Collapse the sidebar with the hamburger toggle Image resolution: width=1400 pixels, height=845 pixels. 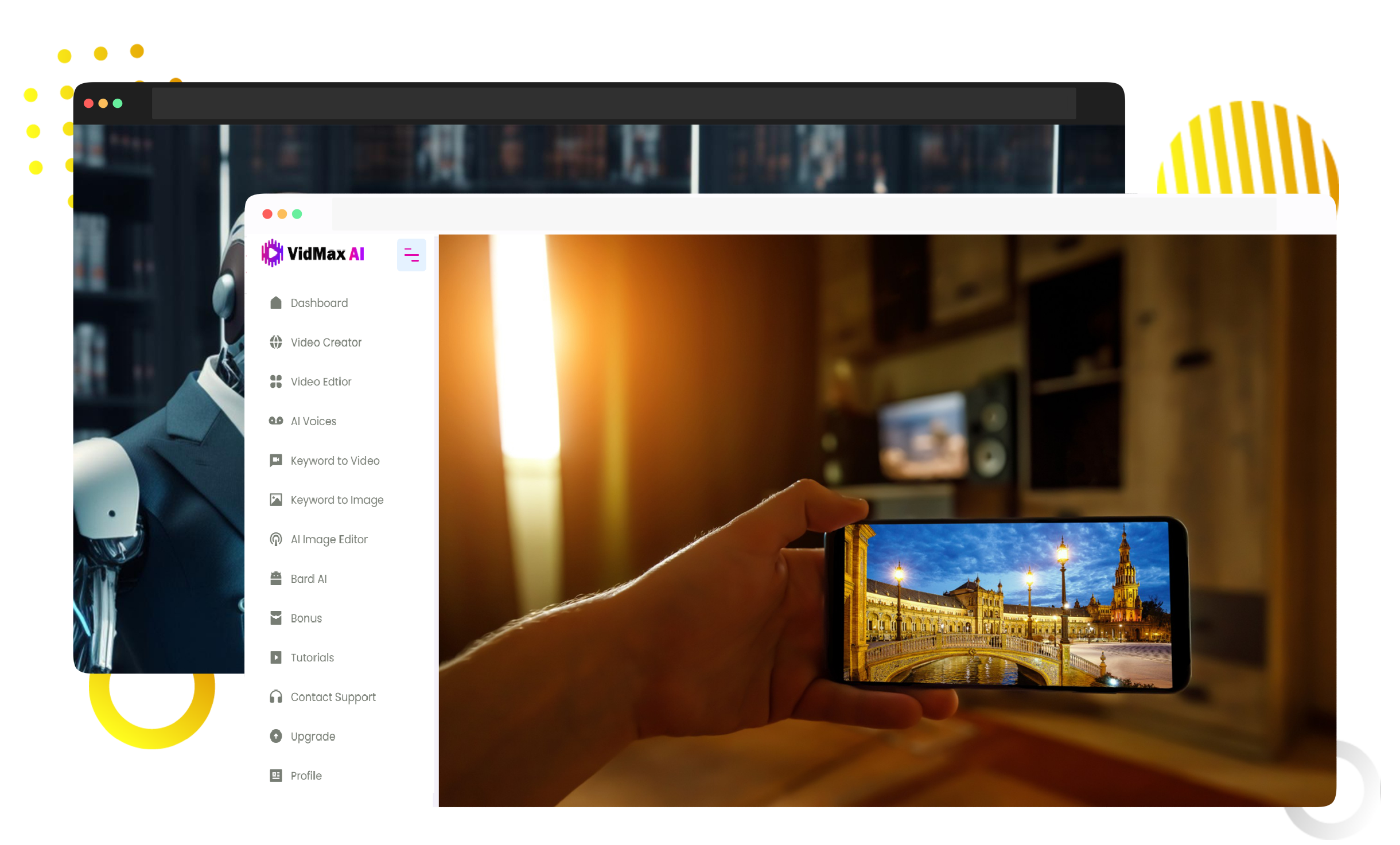411,255
